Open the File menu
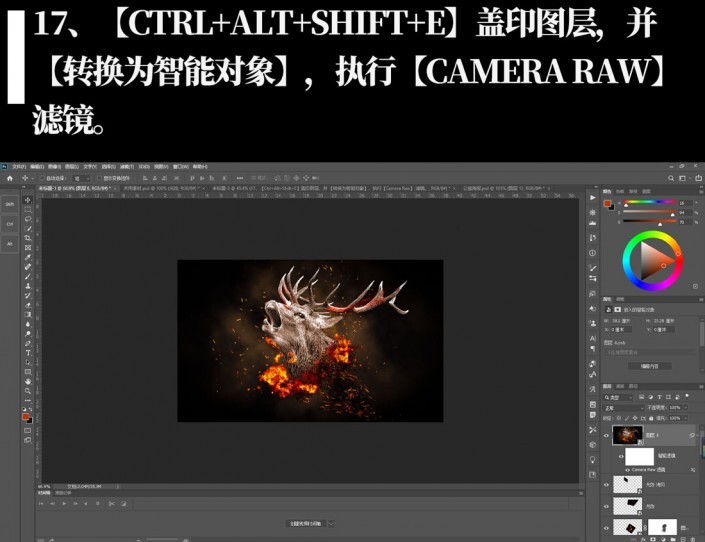The height and width of the screenshot is (542, 705). tap(18, 166)
